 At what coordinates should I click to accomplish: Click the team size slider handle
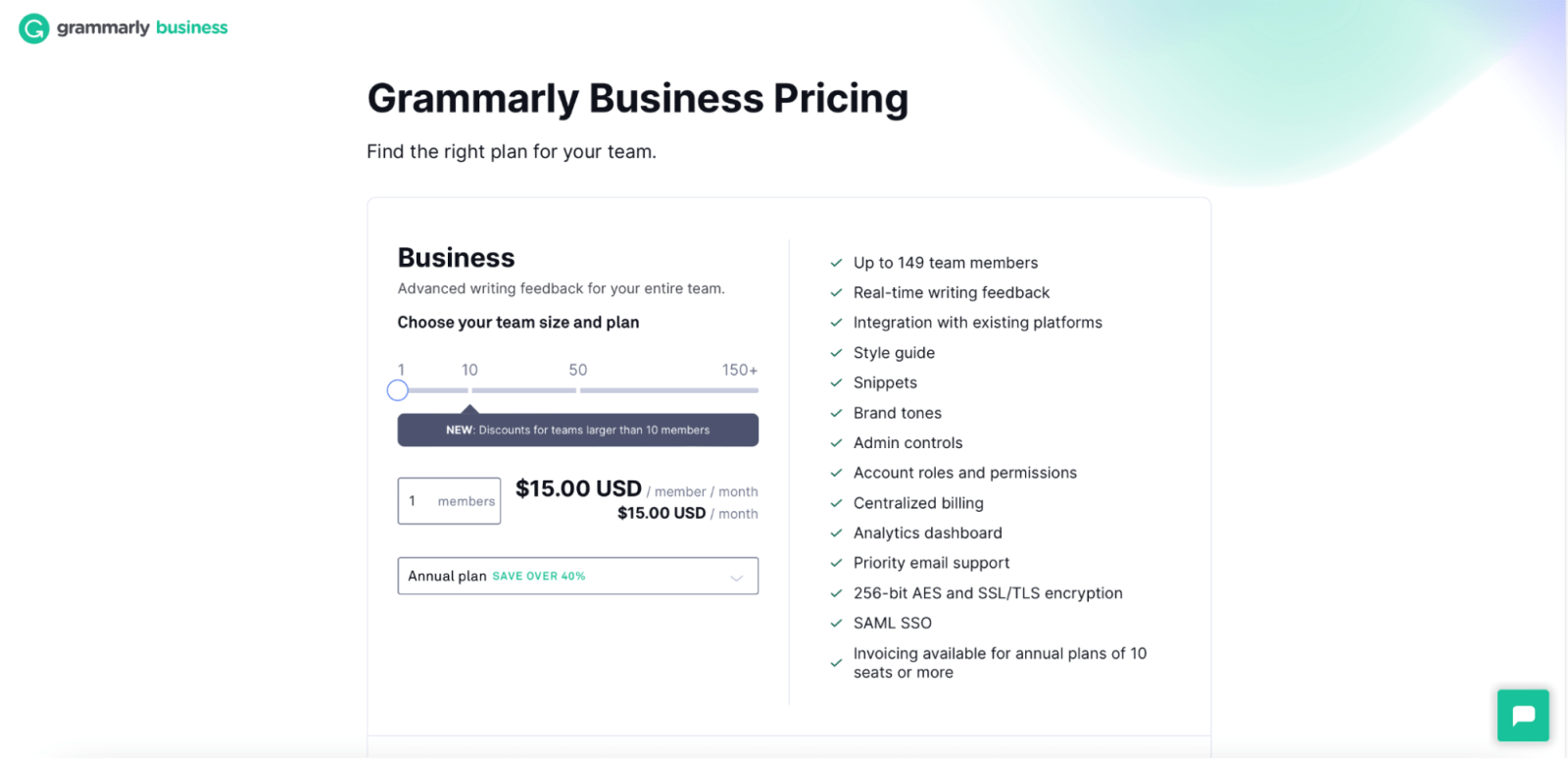point(397,390)
